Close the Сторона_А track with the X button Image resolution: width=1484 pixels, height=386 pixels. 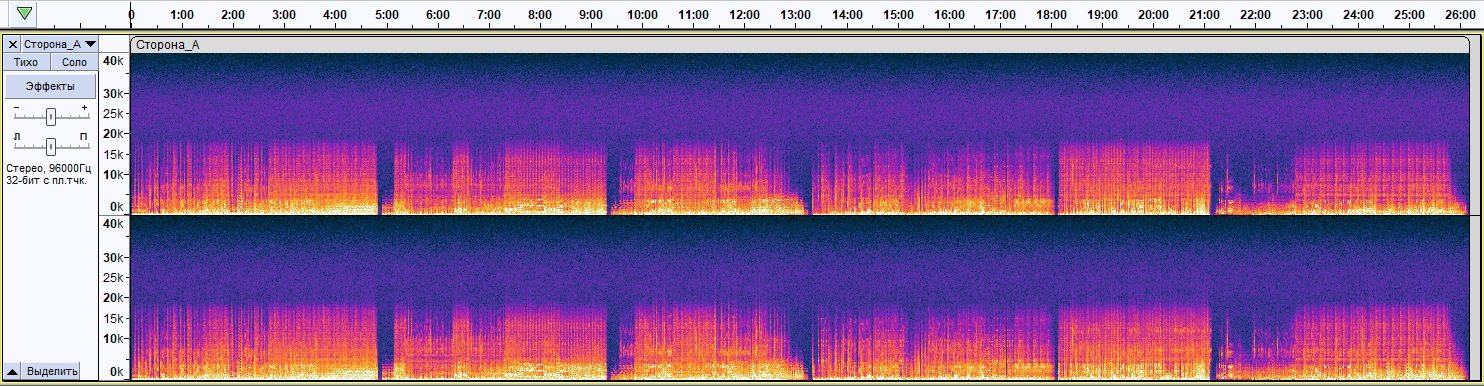click(13, 44)
